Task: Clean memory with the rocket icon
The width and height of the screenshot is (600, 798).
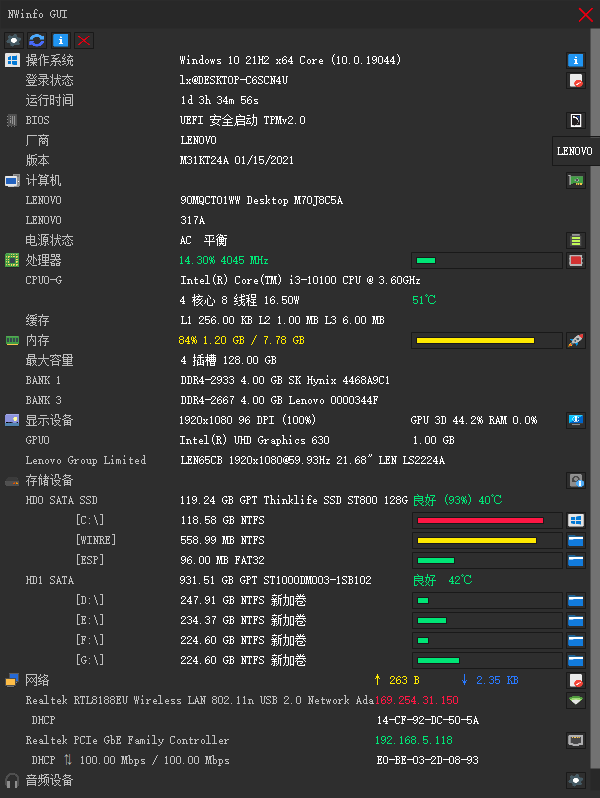Action: (x=576, y=340)
